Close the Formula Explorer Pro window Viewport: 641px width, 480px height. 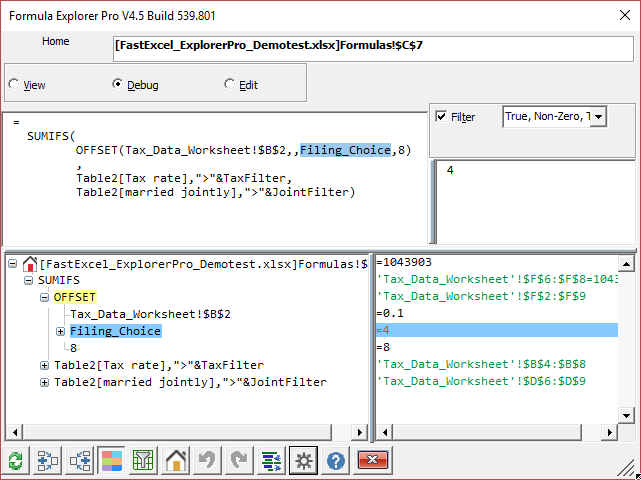[625, 16]
